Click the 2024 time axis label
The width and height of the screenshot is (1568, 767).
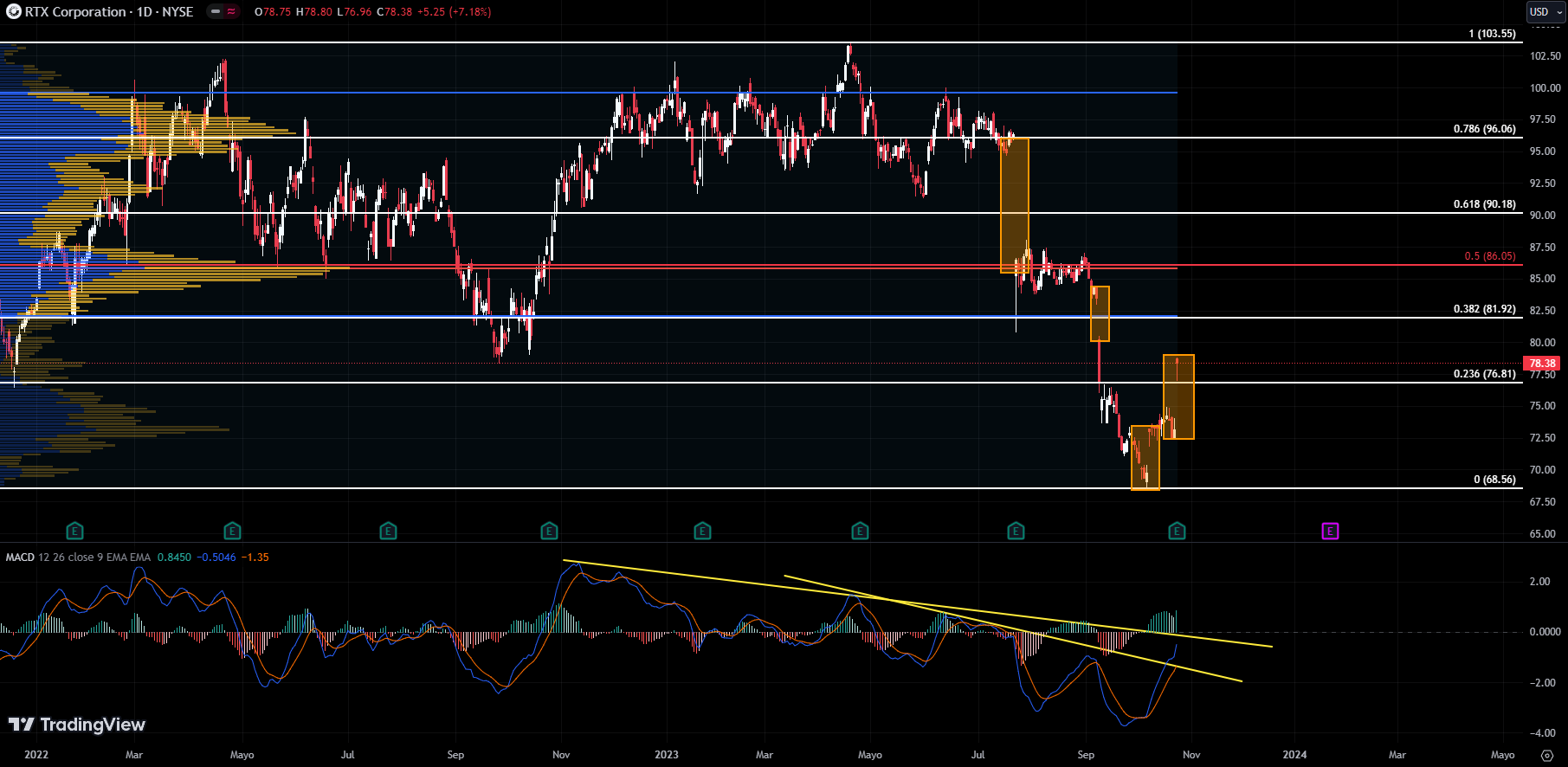click(1294, 755)
